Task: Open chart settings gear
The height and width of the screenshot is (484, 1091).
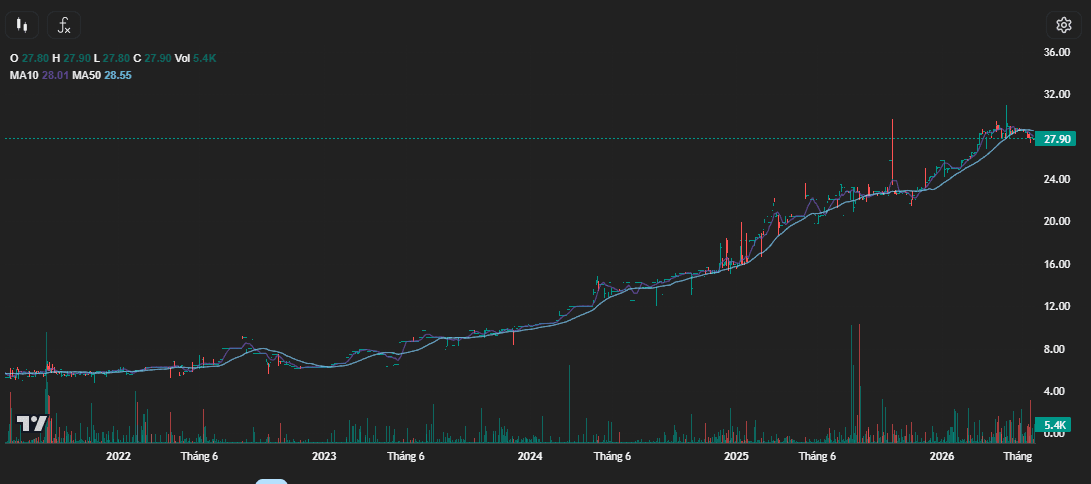Action: point(1063,26)
